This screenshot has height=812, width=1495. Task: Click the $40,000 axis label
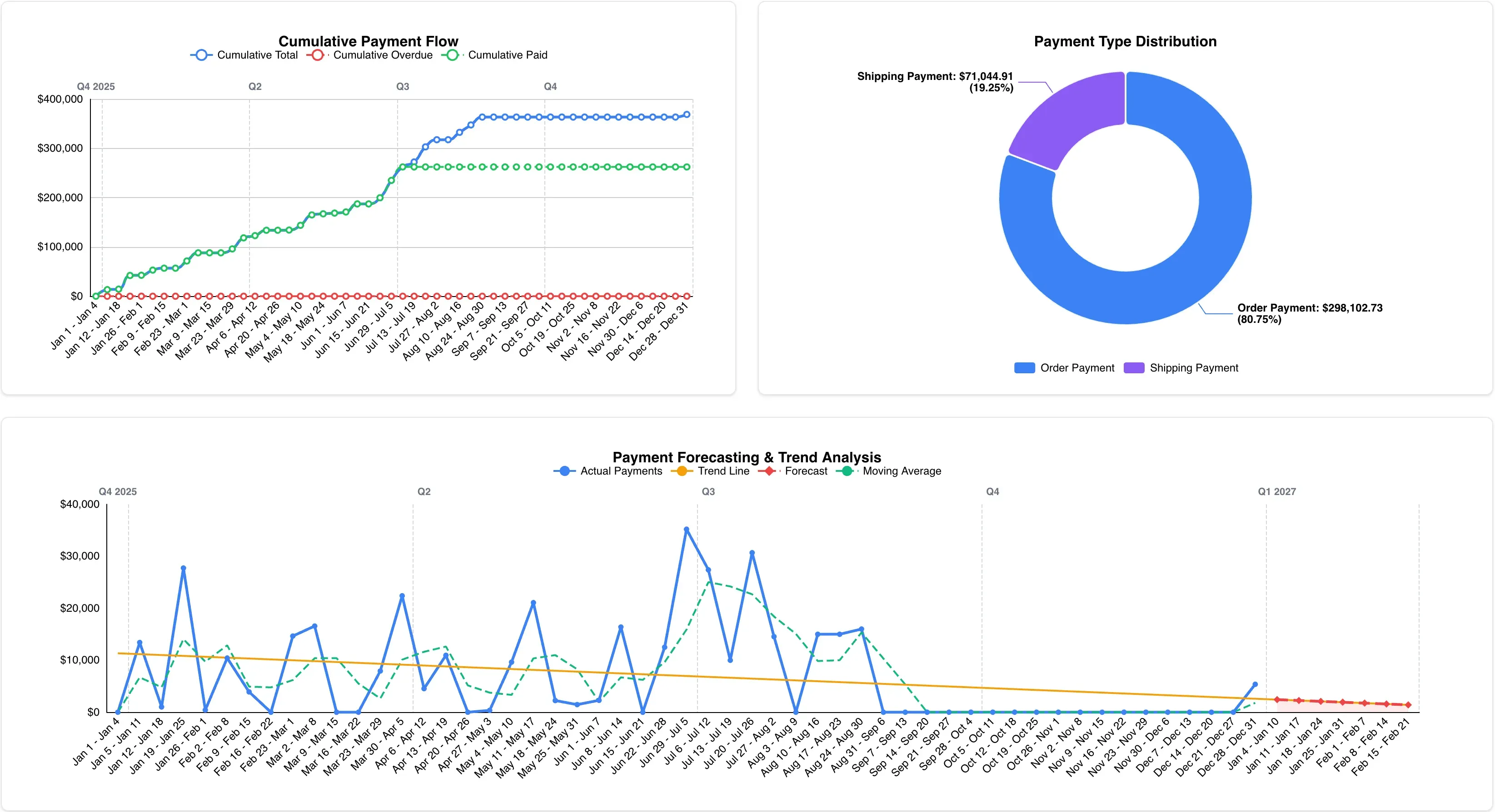pyautogui.click(x=80, y=504)
